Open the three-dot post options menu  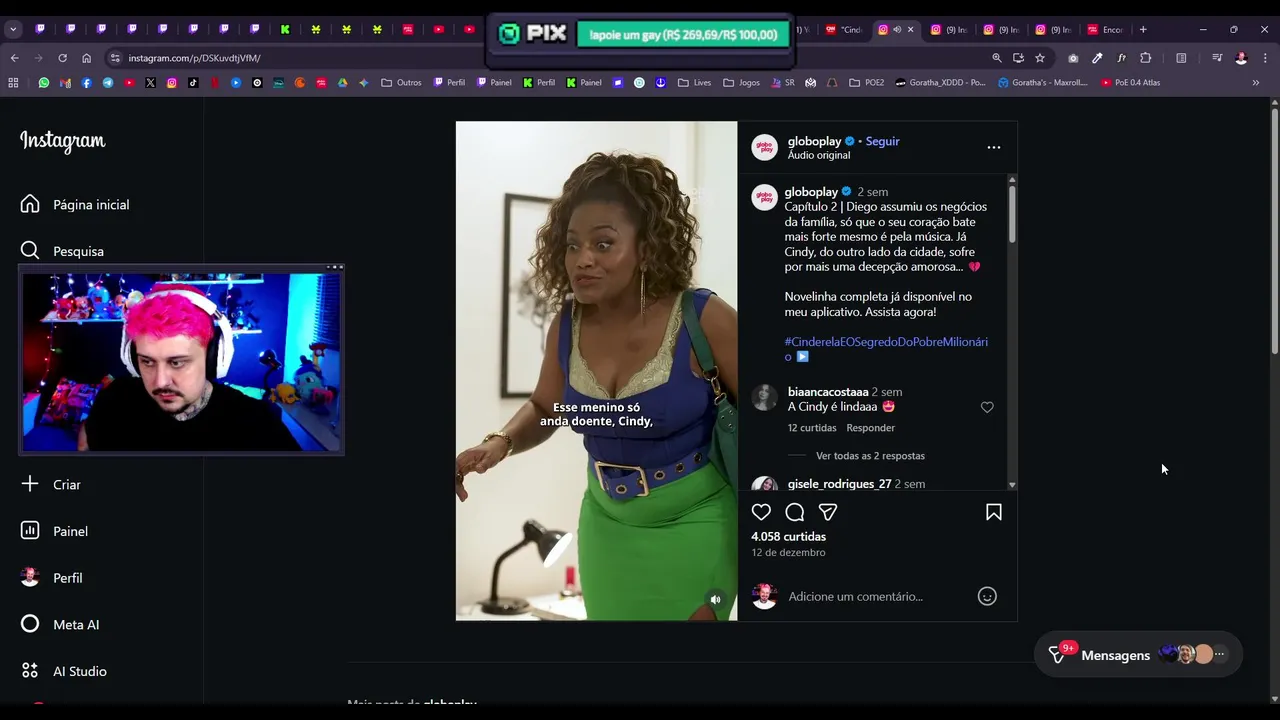[x=994, y=147]
